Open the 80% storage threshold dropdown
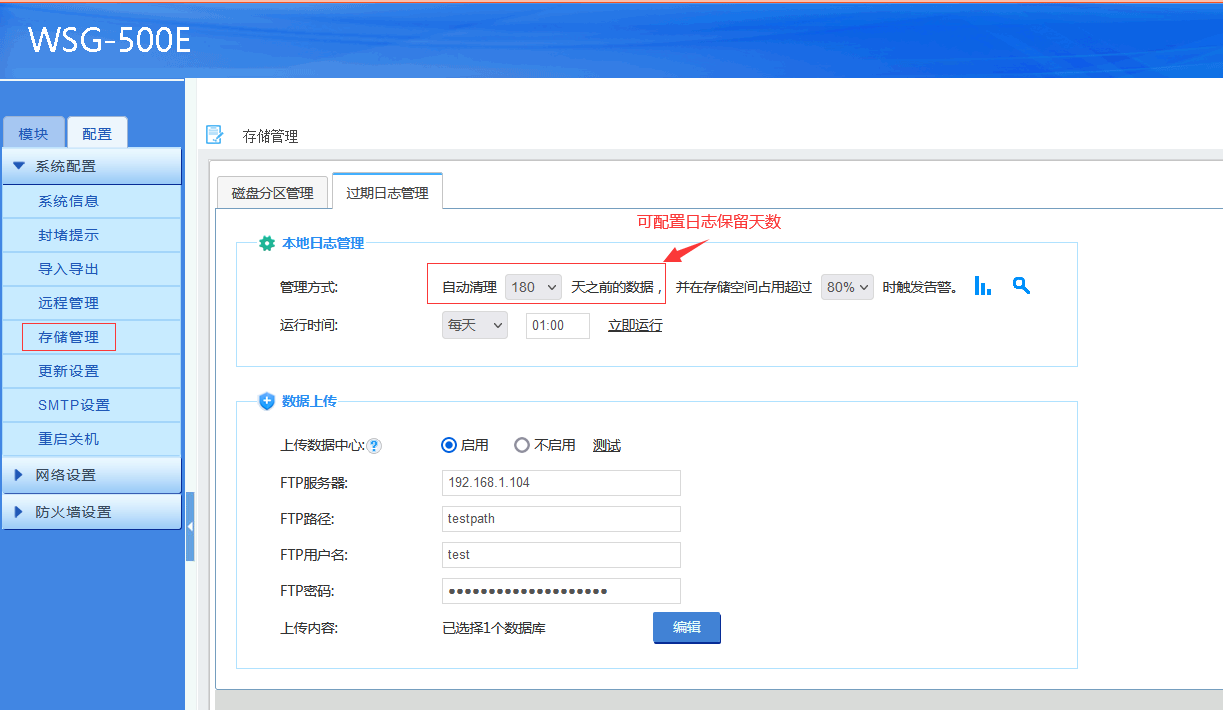The width and height of the screenshot is (1223, 710). (x=847, y=287)
